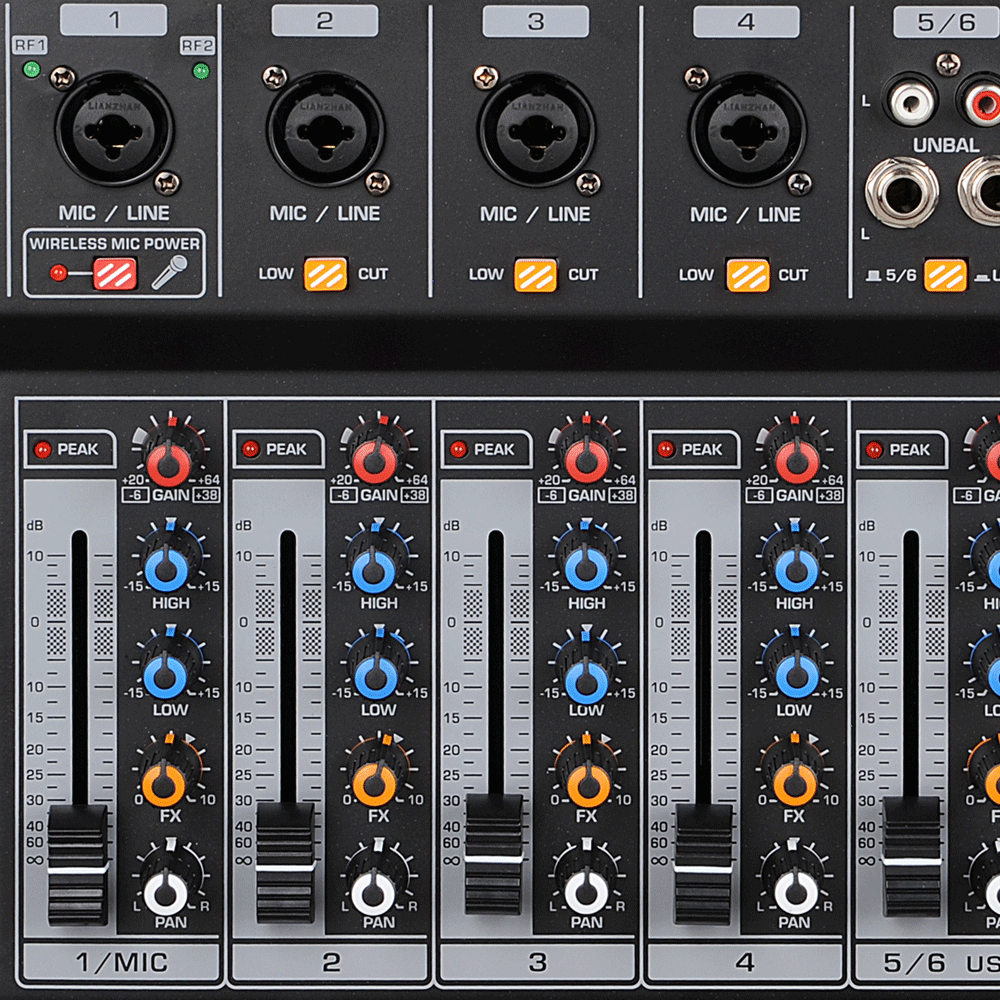Click the "MIC / LINE" label under channel 1 jack

(x=114, y=213)
